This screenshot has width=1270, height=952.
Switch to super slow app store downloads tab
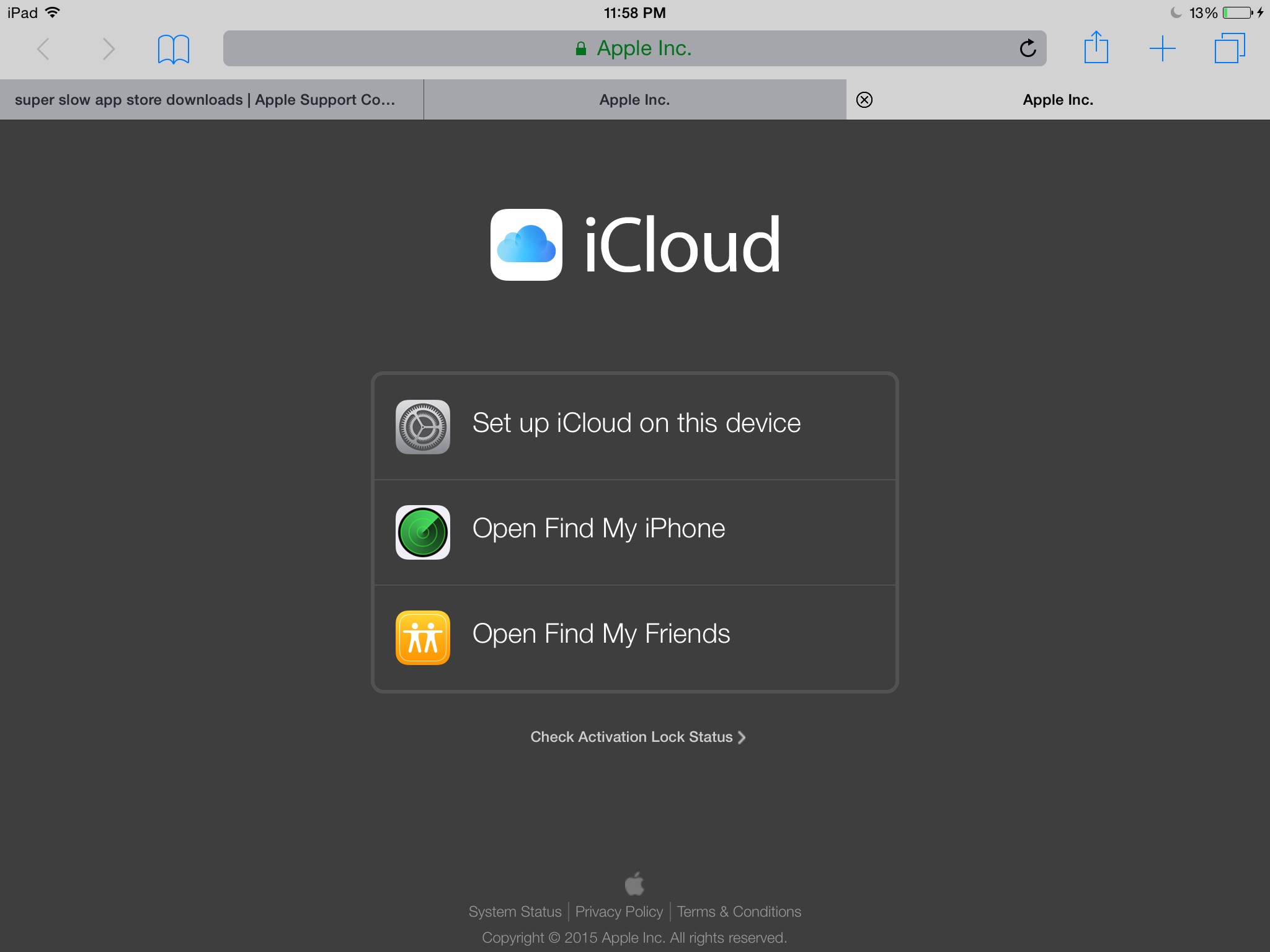point(205,100)
